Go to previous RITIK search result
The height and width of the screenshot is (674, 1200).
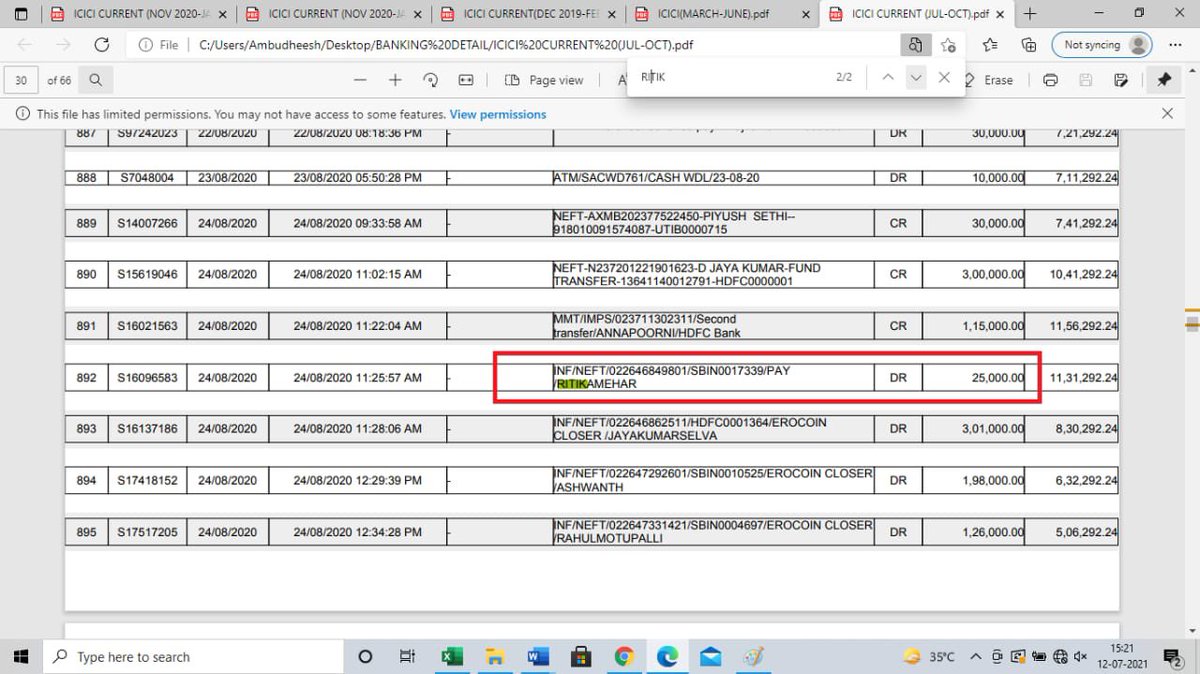pos(887,77)
